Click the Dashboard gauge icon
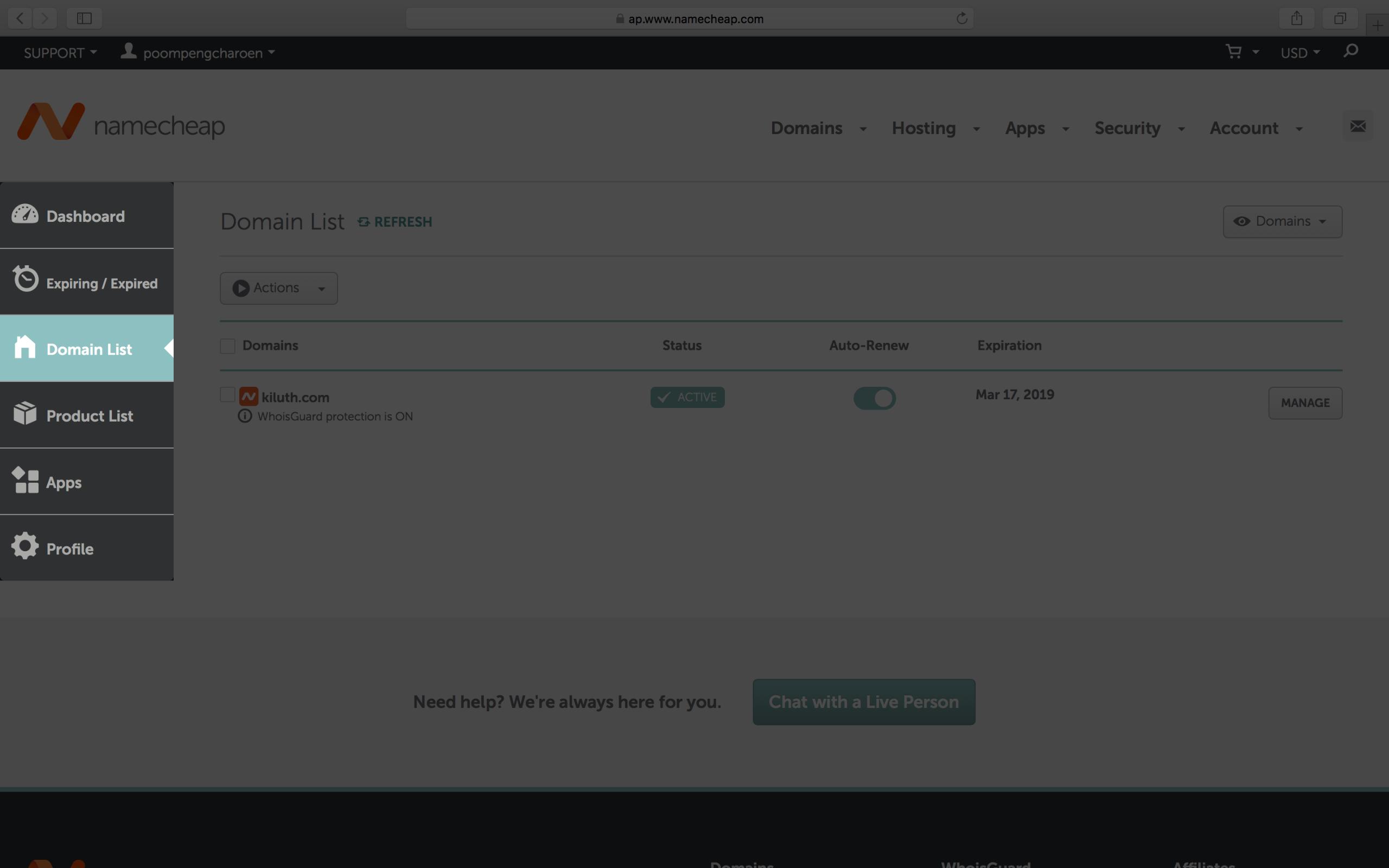Image resolution: width=1389 pixels, height=868 pixels. [24, 214]
